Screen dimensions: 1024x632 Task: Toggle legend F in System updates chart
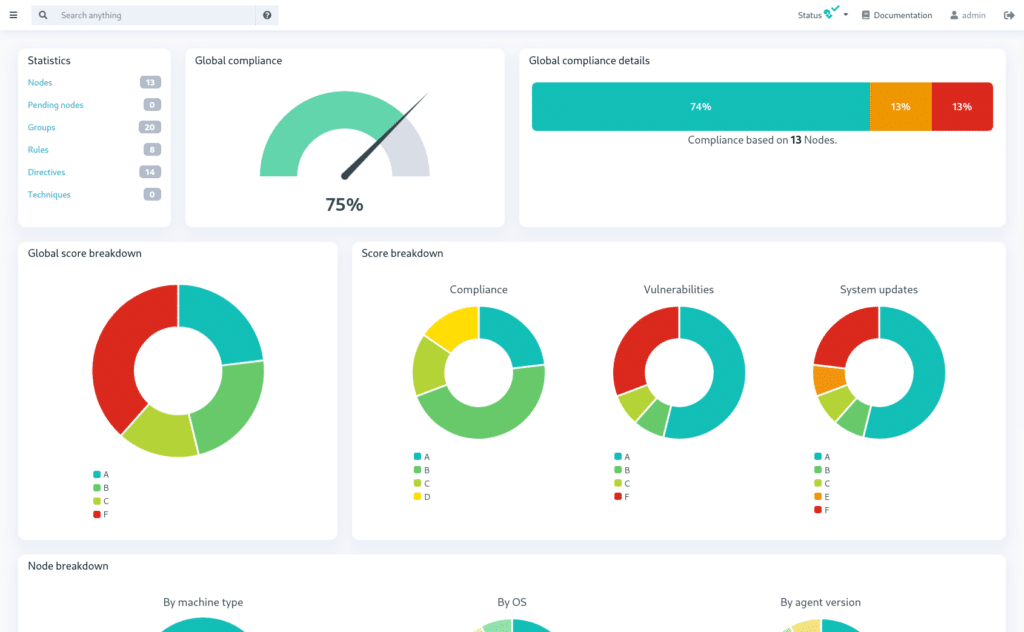[x=822, y=510]
